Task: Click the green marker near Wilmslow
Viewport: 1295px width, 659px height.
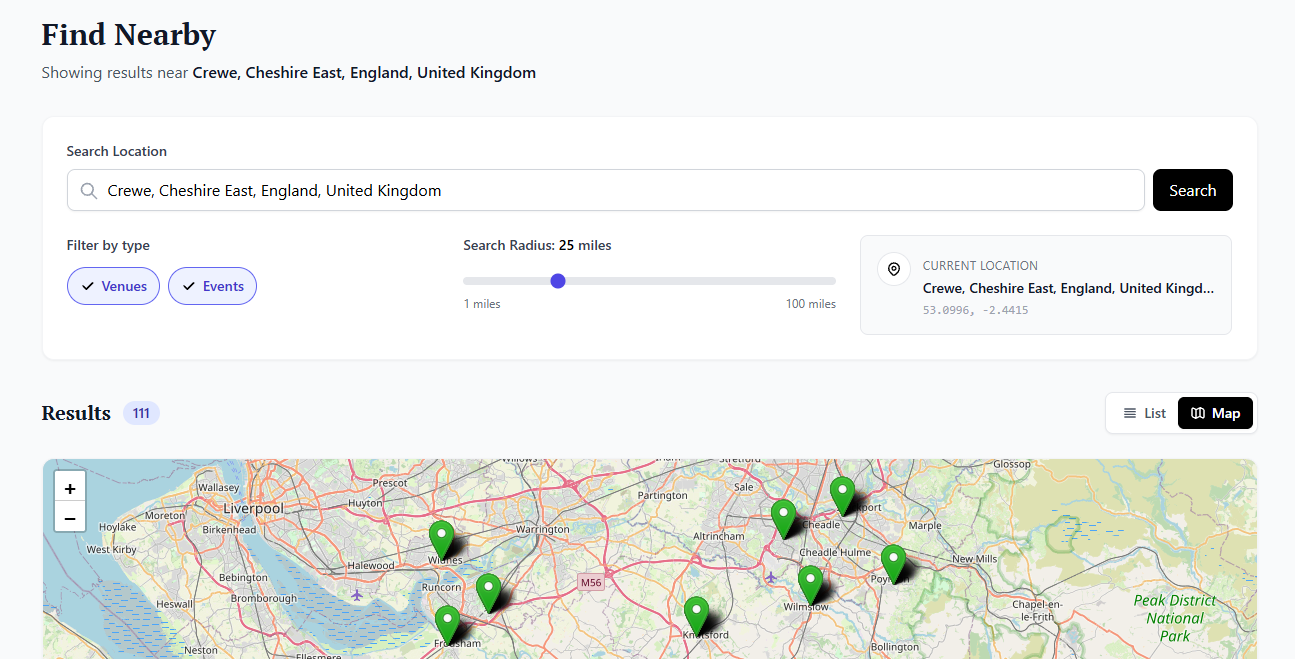Action: point(810,585)
